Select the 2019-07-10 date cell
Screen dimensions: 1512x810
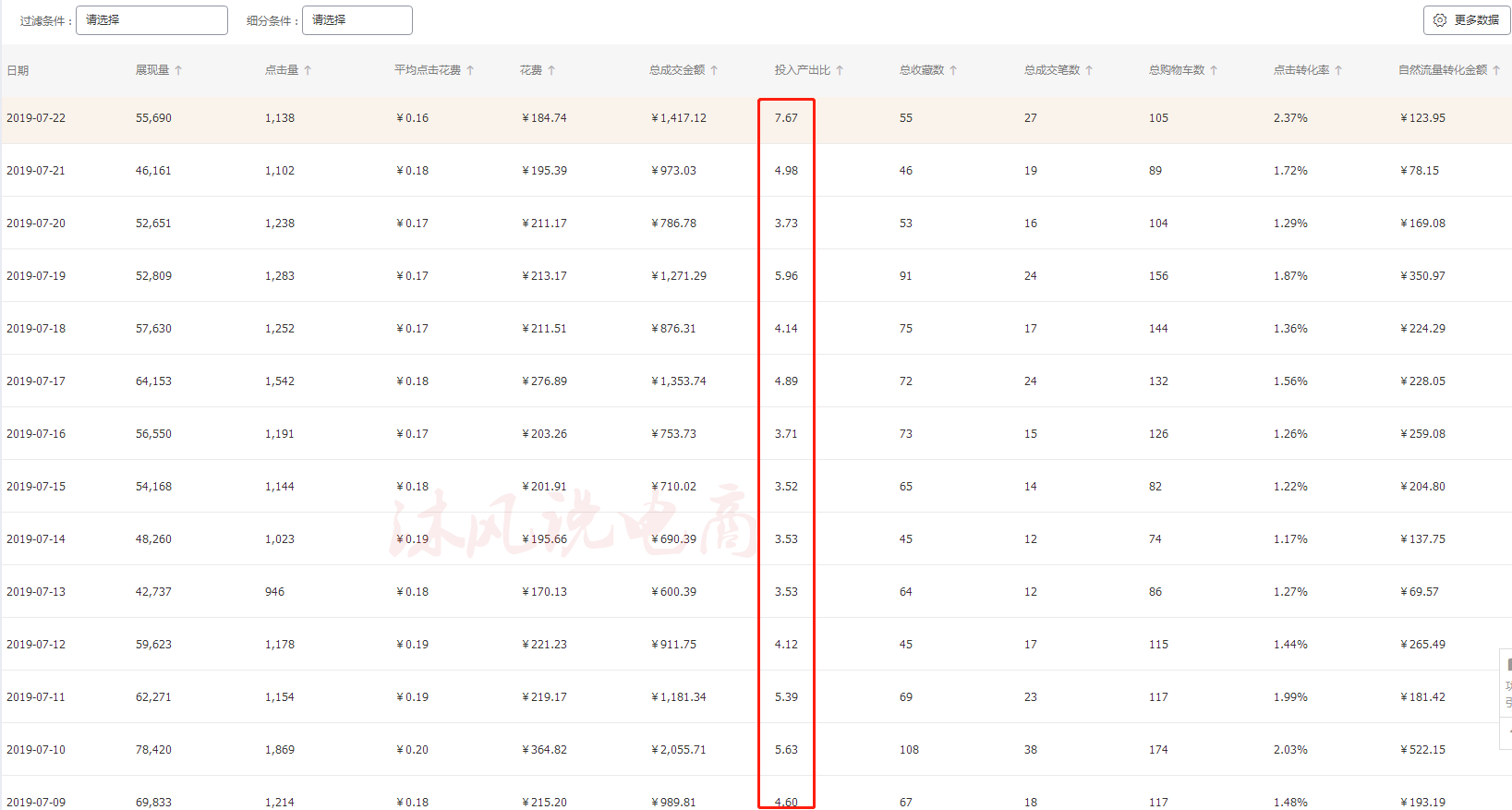pyautogui.click(x=36, y=750)
